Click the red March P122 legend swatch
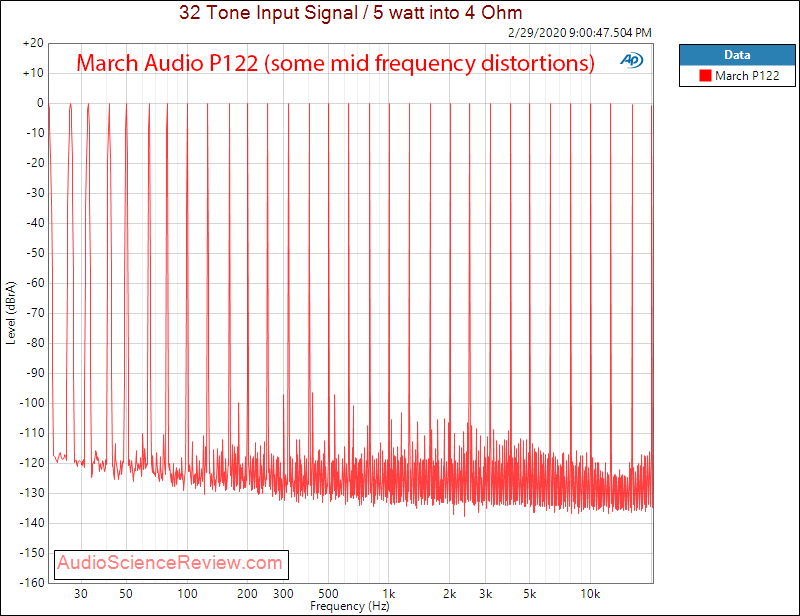The image size is (800, 616). 705,76
